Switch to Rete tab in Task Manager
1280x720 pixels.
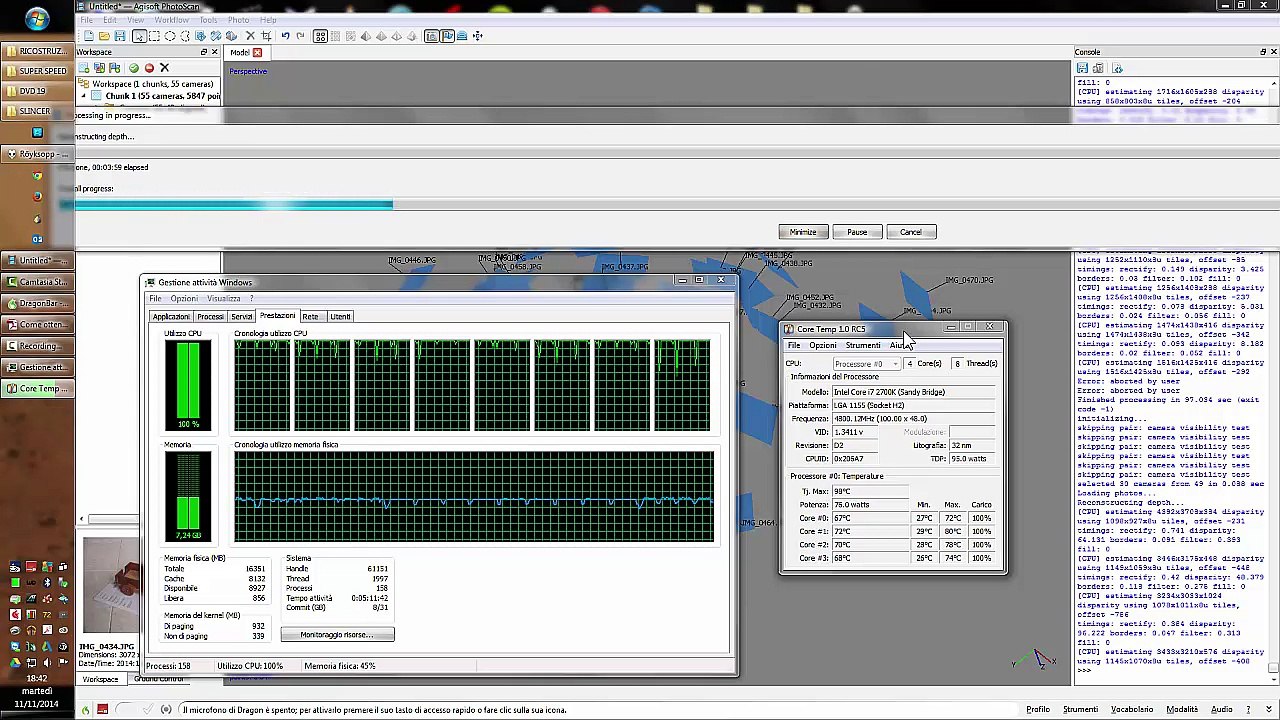(x=310, y=317)
